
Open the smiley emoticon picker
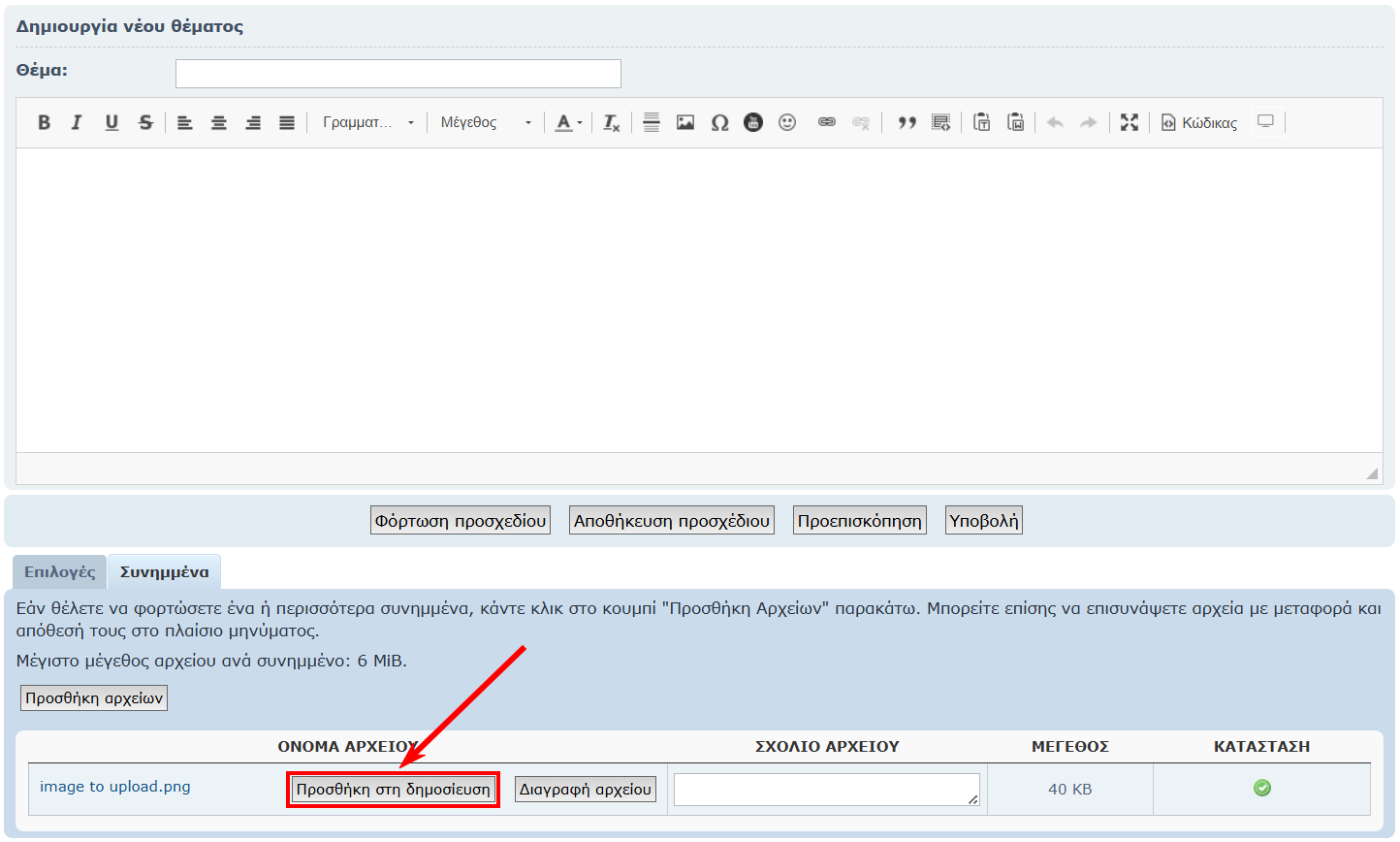click(x=787, y=122)
